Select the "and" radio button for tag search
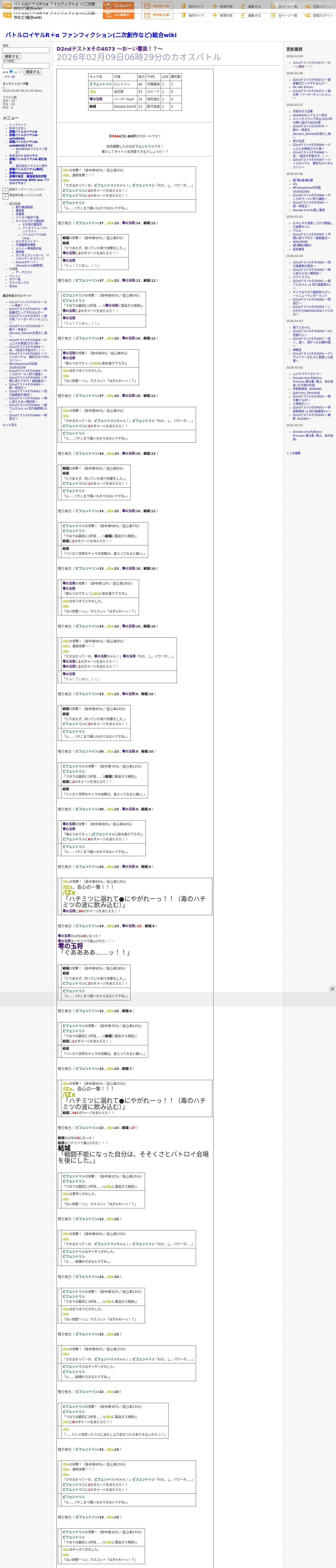This screenshot has width=336, height=1568. [12, 71]
